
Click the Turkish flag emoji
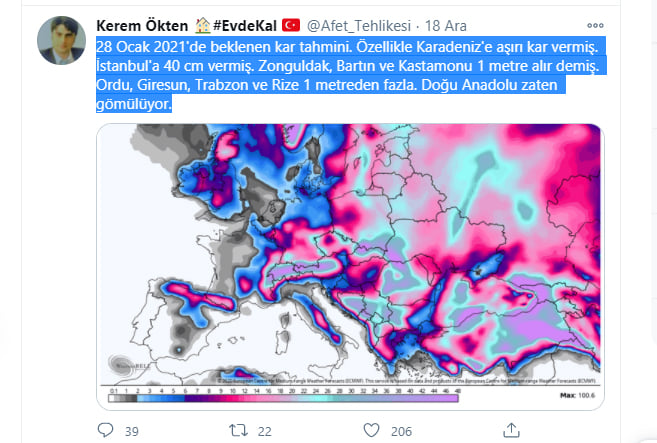pos(291,26)
